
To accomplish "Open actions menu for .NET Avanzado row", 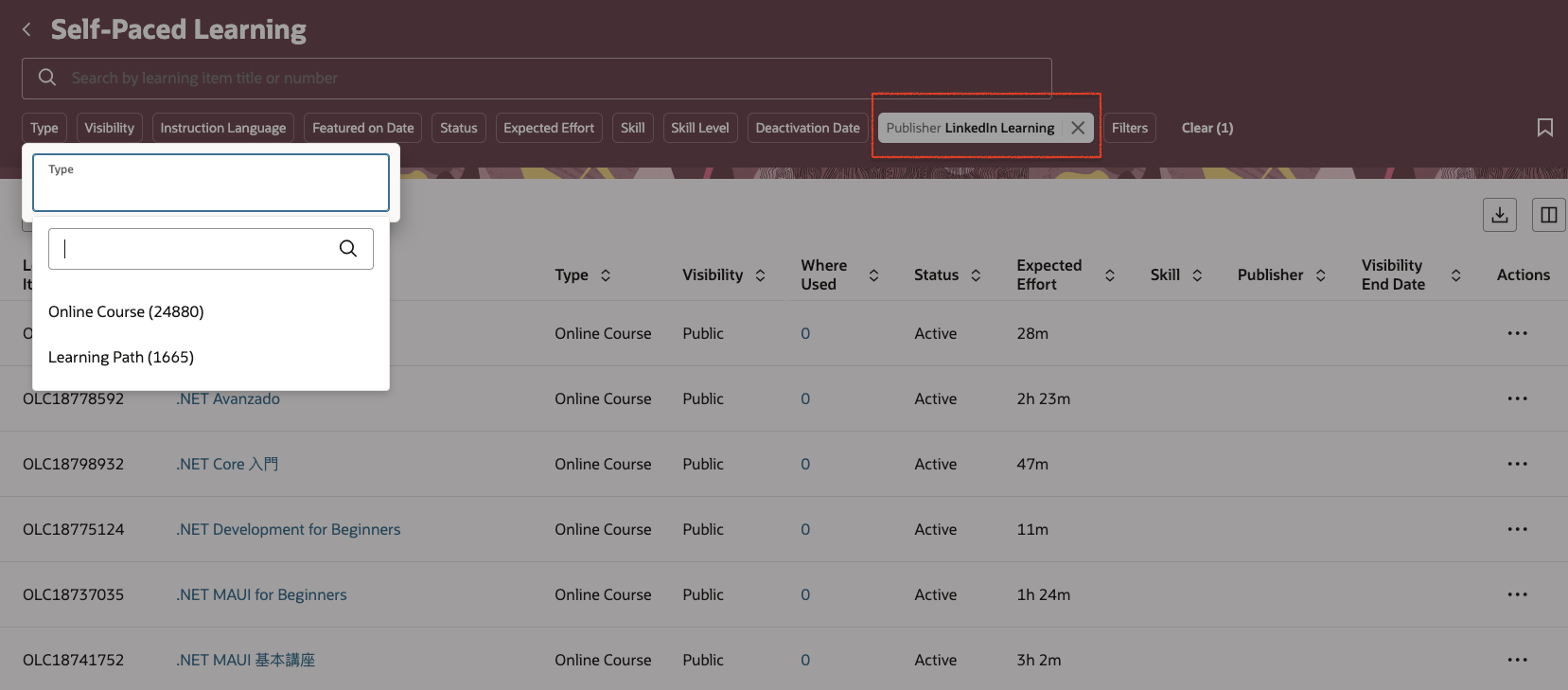I will 1518,398.
